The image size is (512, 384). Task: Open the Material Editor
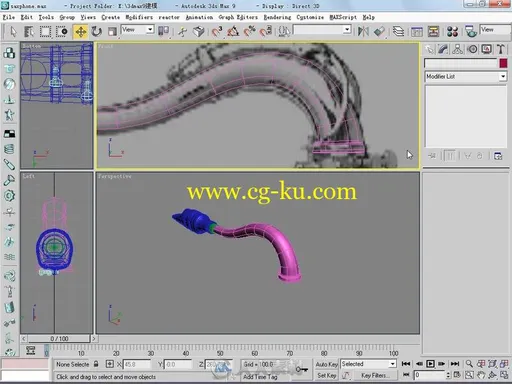(452, 32)
